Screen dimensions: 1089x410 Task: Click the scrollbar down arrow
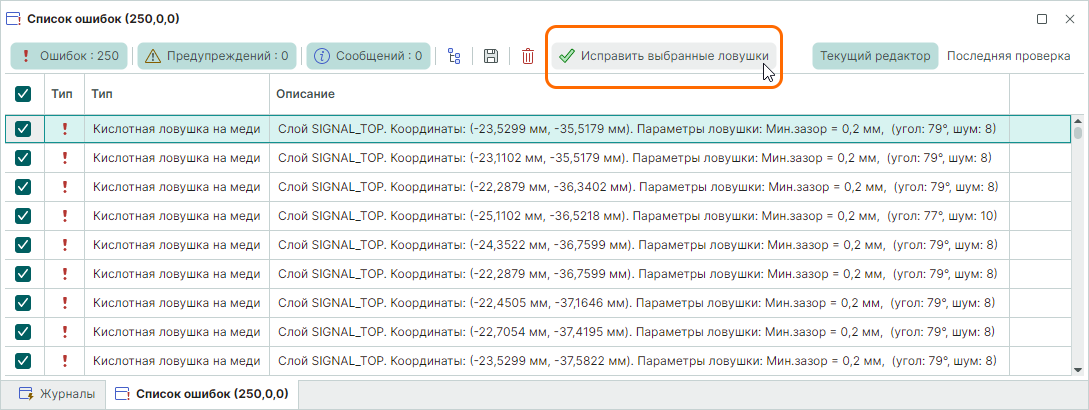[x=1078, y=371]
